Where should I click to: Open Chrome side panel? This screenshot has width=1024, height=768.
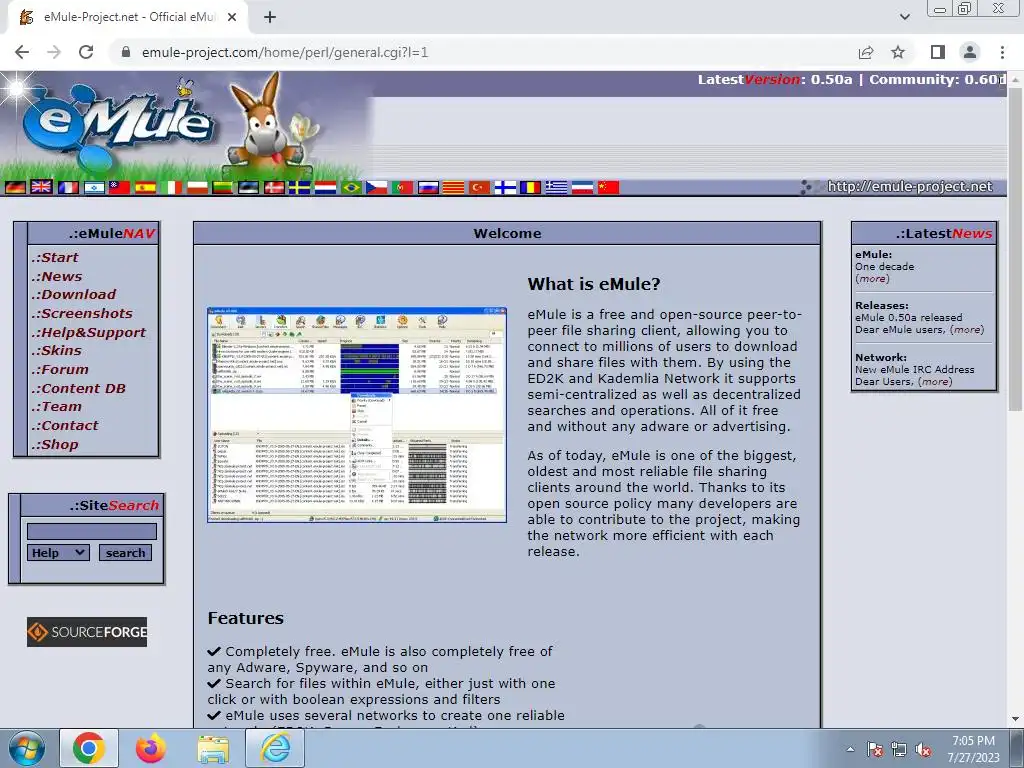(938, 52)
